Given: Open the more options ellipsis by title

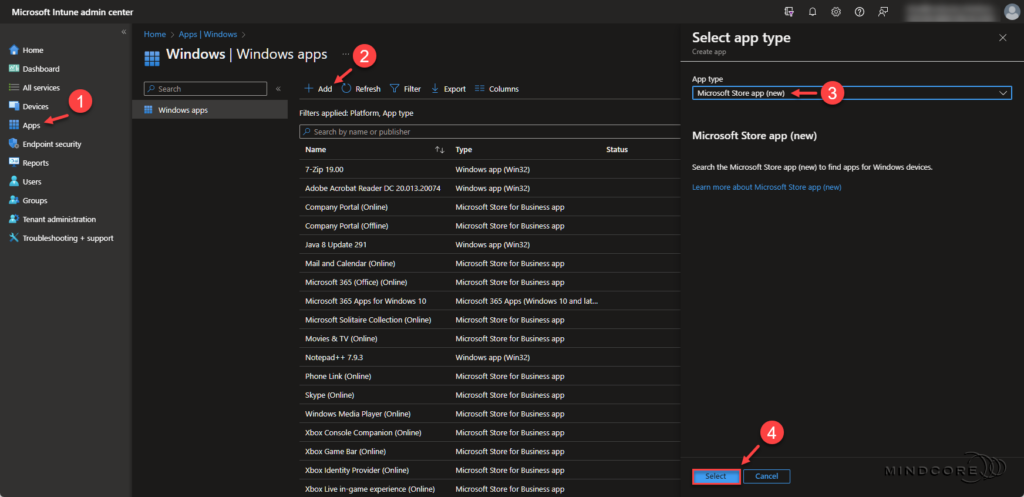Looking at the screenshot, I should pos(345,54).
